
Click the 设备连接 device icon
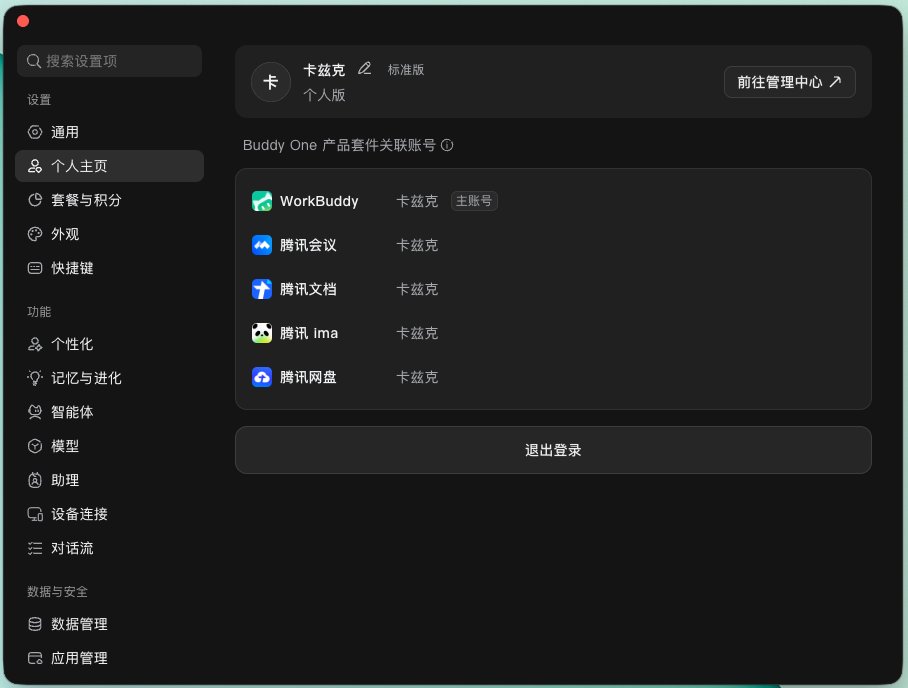click(35, 514)
